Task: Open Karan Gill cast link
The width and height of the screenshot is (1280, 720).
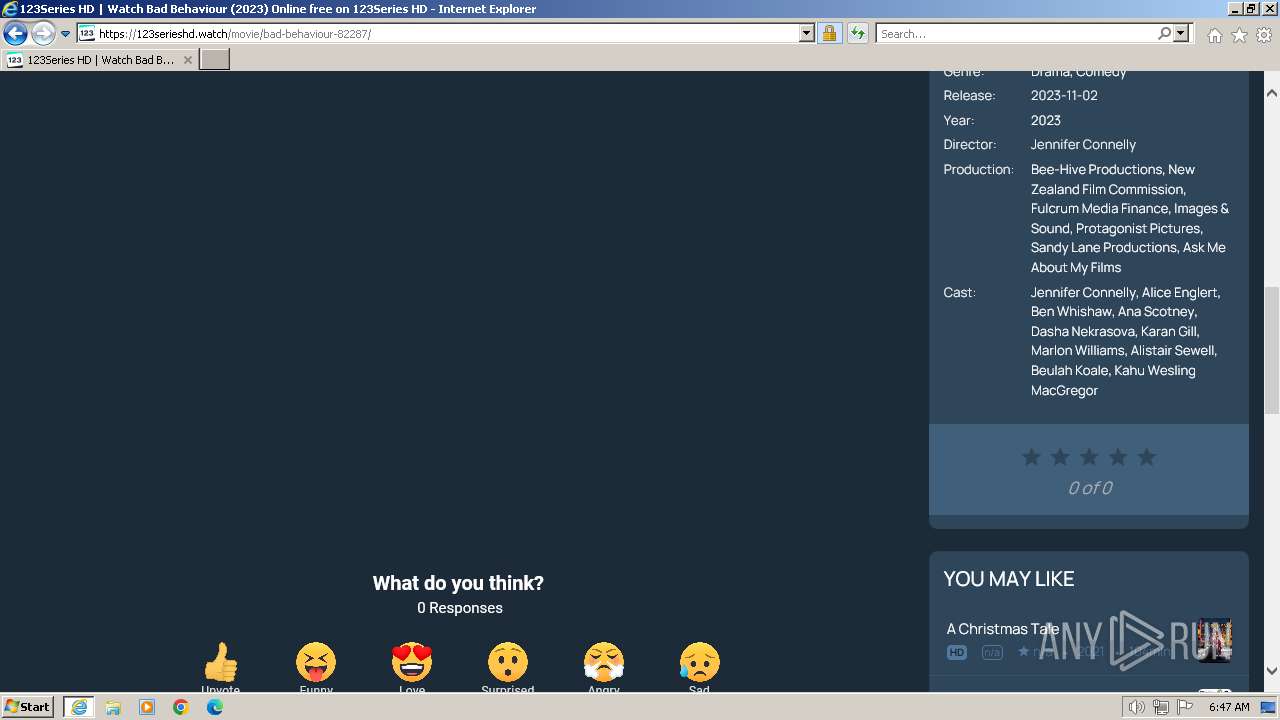Action: click(x=1168, y=331)
